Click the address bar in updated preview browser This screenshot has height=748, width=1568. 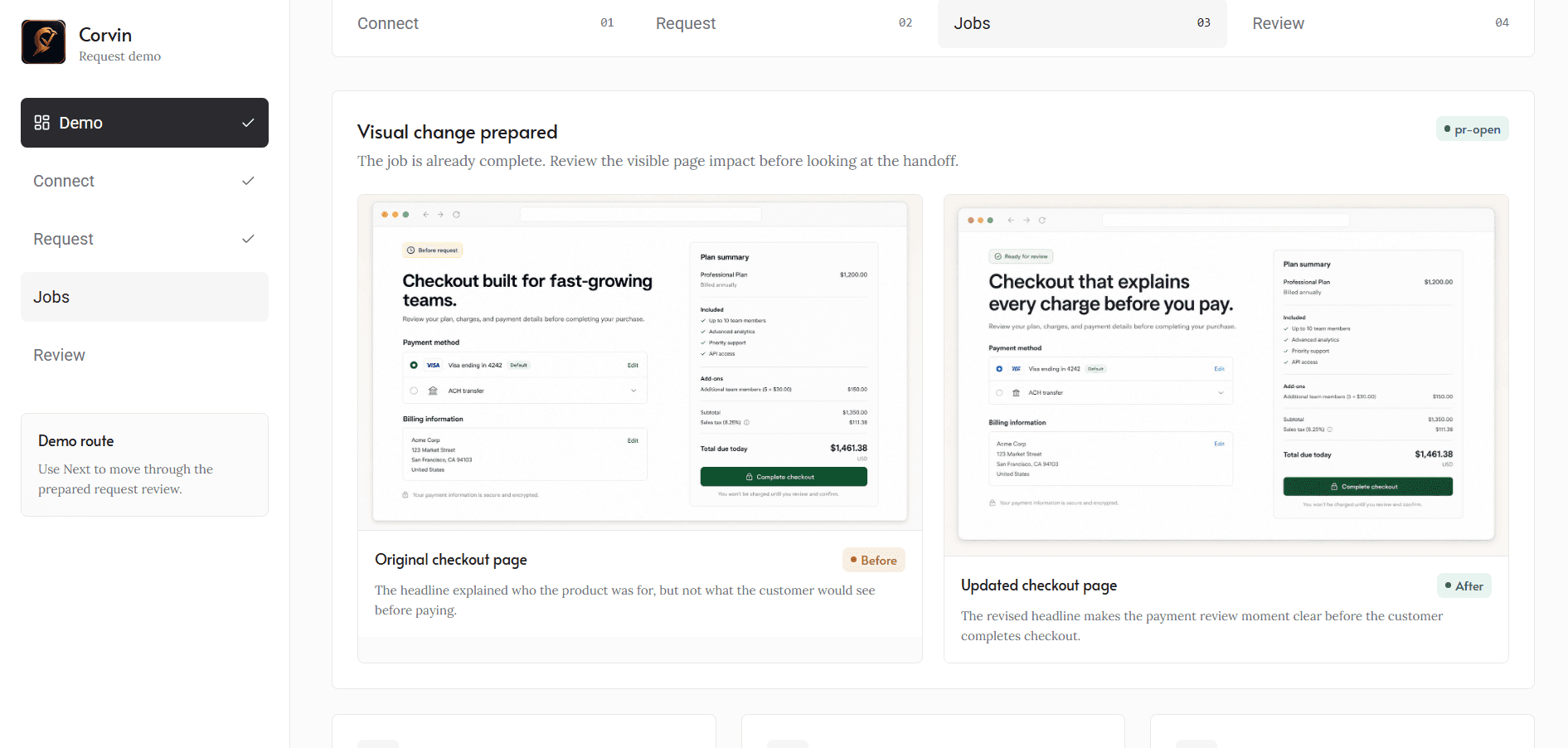tap(1226, 221)
